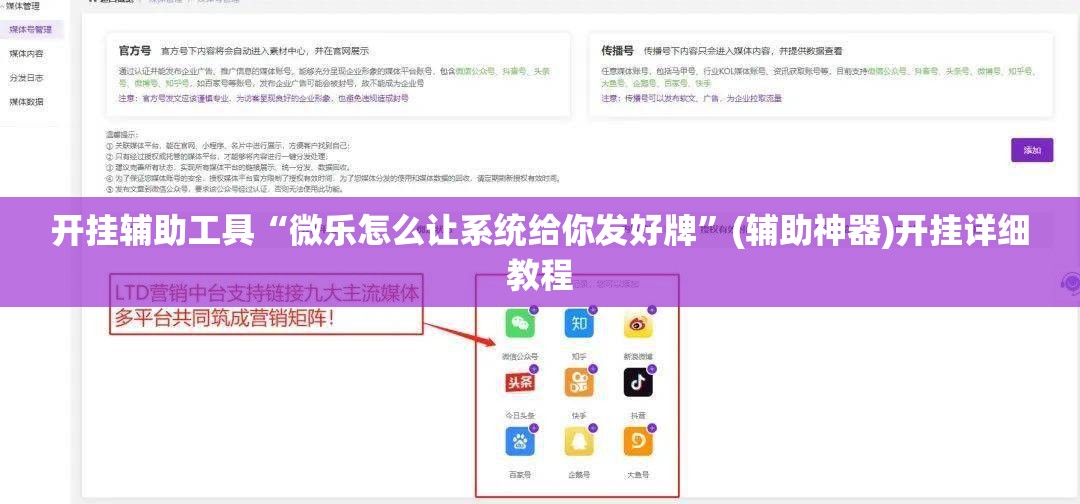Select 媒体数据 in the sidebar

[x=26, y=101]
